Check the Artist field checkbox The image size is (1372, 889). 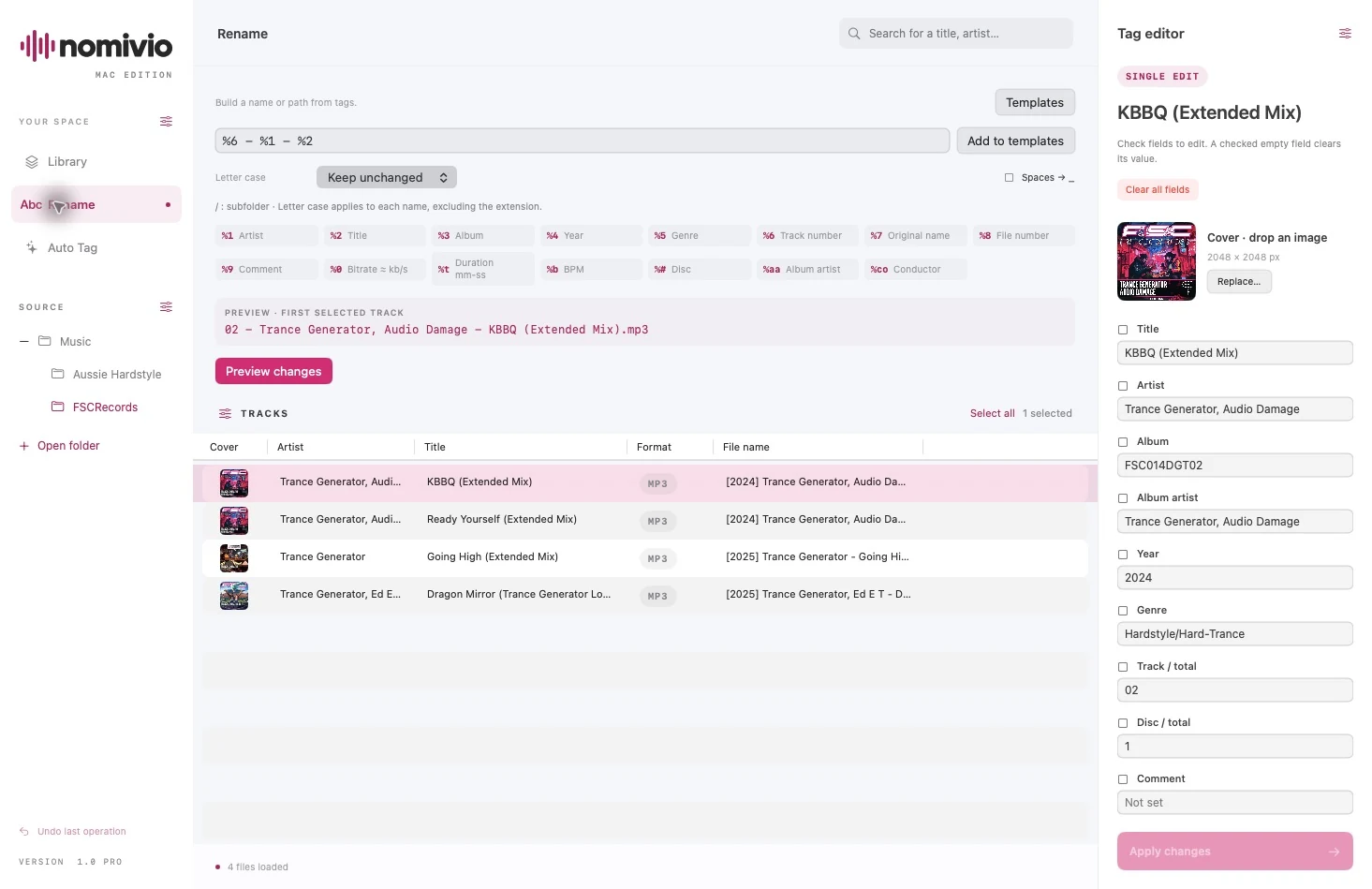pos(1123,386)
